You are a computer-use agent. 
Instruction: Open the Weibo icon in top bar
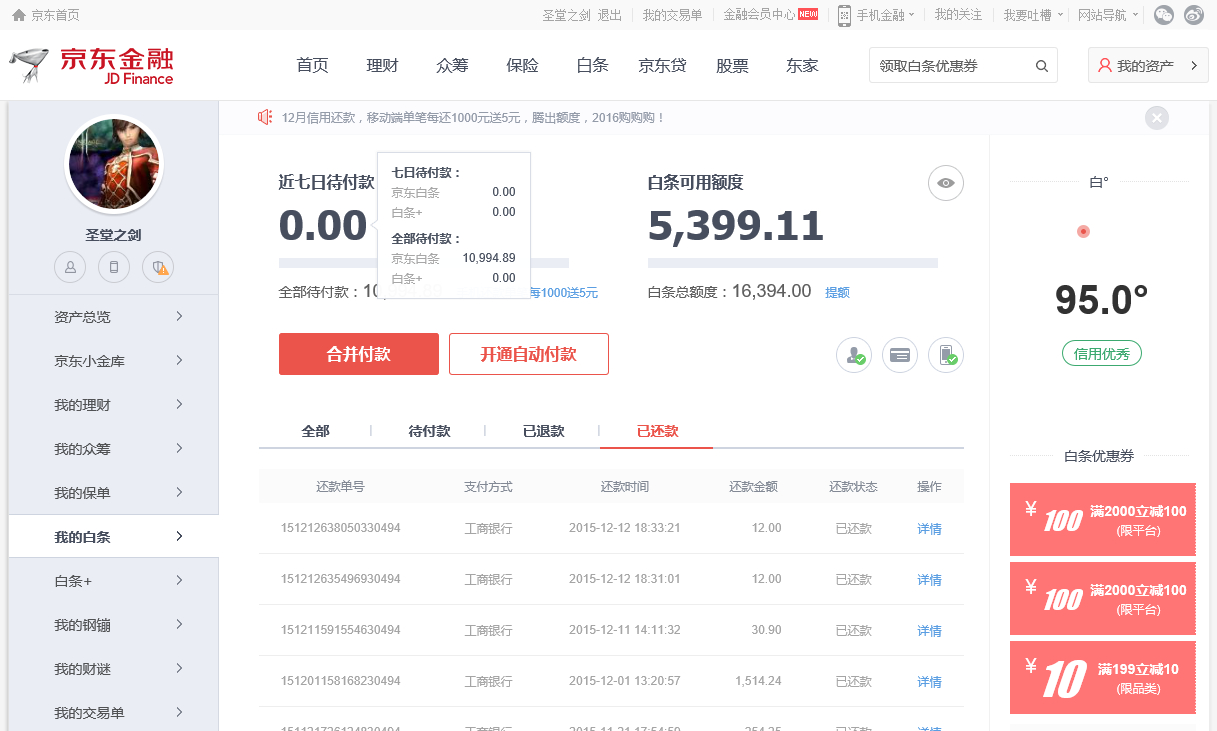[1194, 15]
